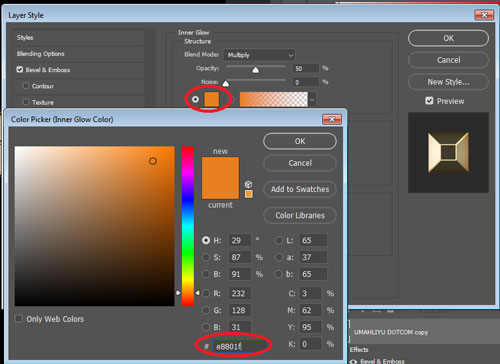Open the Blend Mode Multiply dropdown
The image size is (500, 364).
[x=259, y=55]
